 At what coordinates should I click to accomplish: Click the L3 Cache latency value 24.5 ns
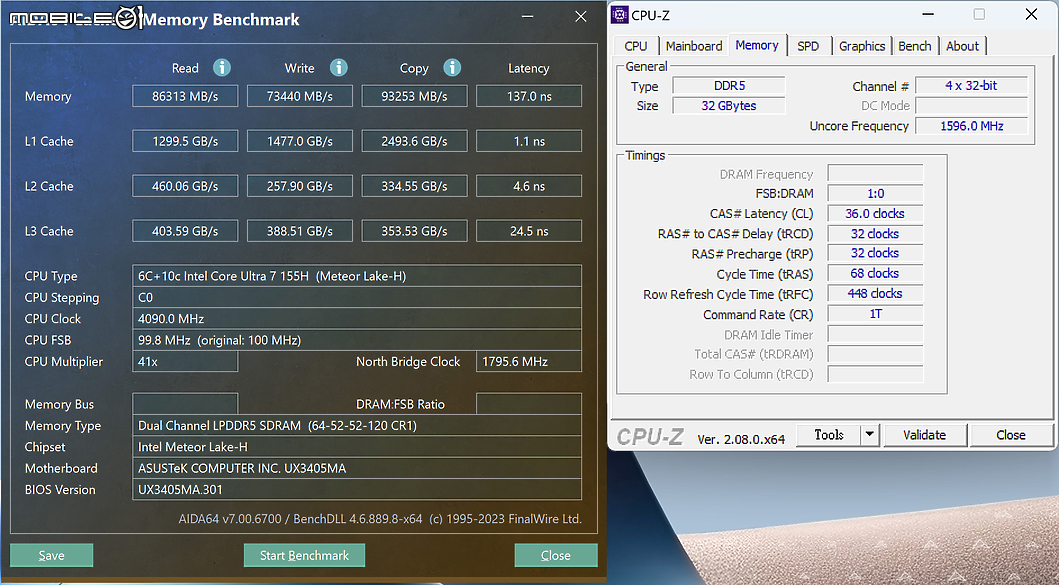(529, 231)
